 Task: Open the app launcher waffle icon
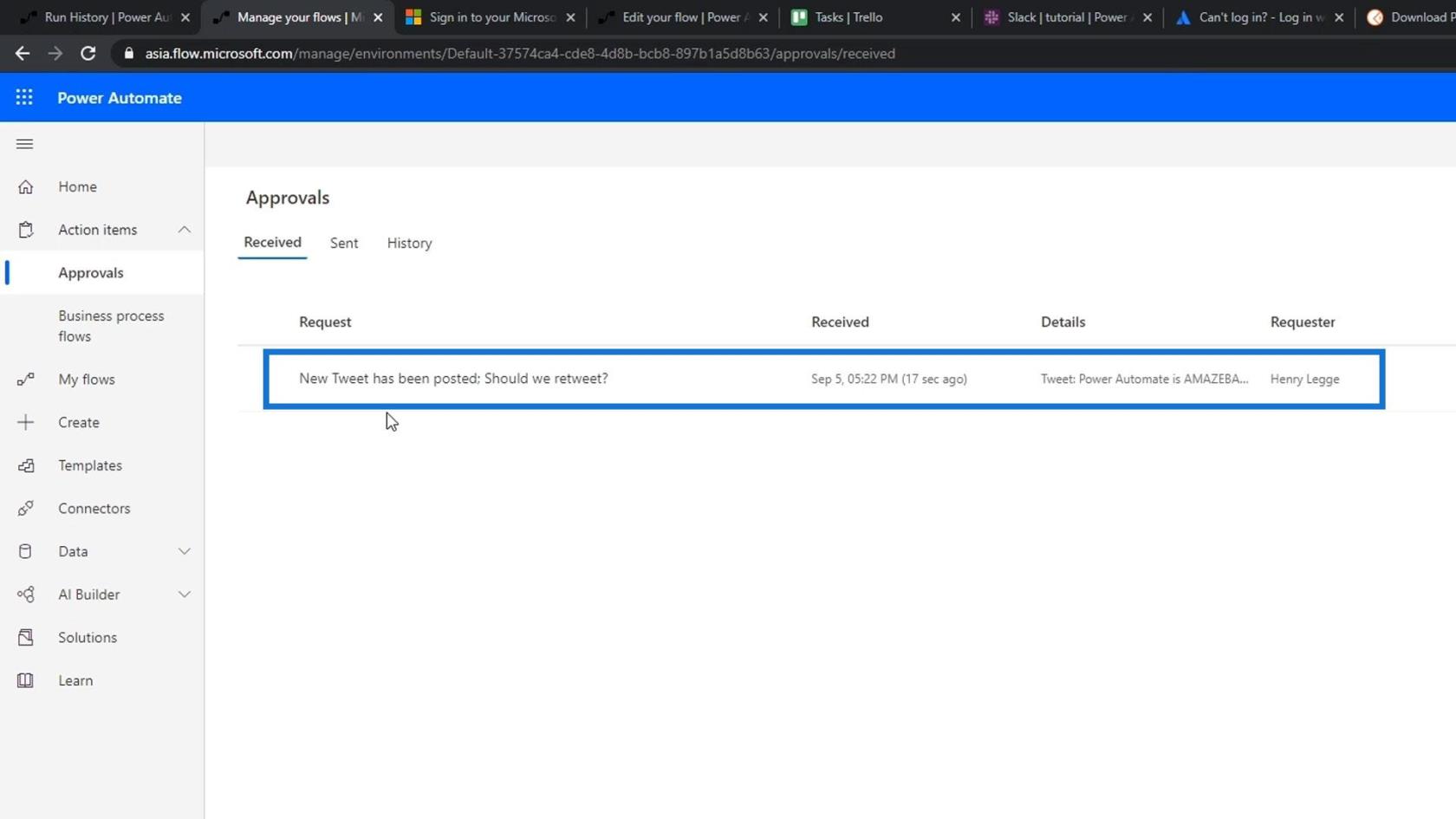pyautogui.click(x=24, y=98)
